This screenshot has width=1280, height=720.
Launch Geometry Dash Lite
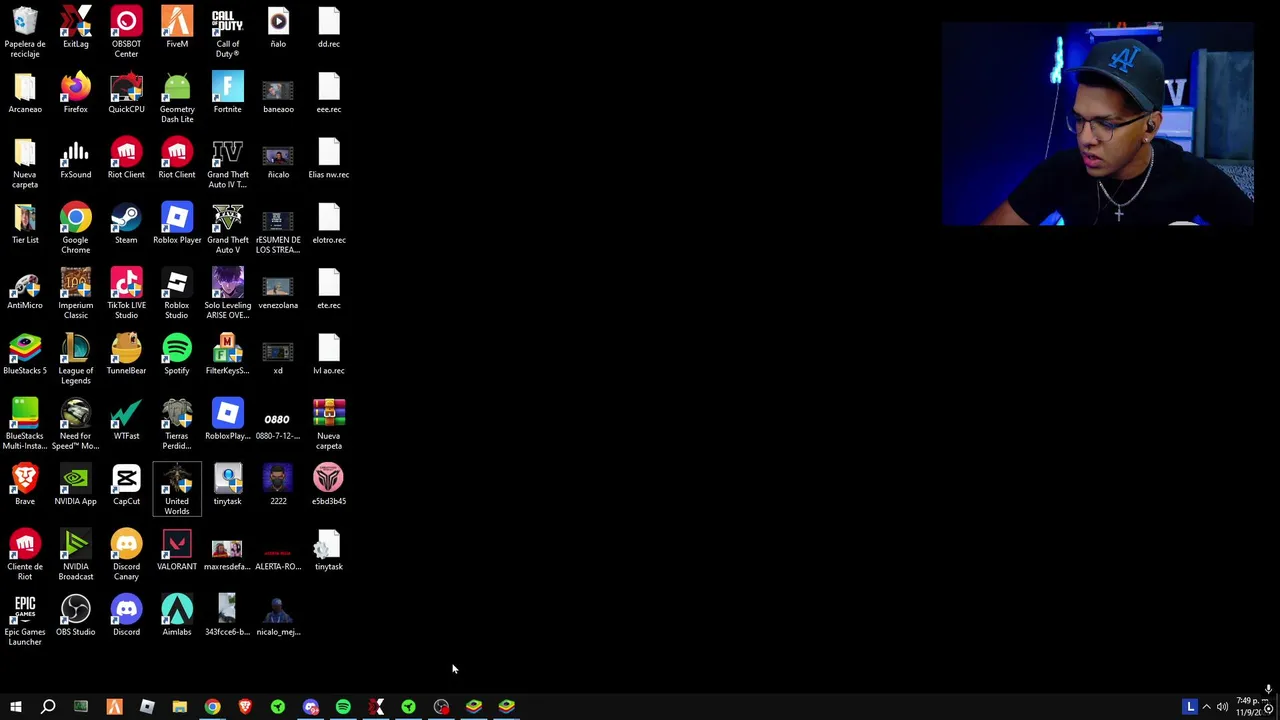point(177,97)
